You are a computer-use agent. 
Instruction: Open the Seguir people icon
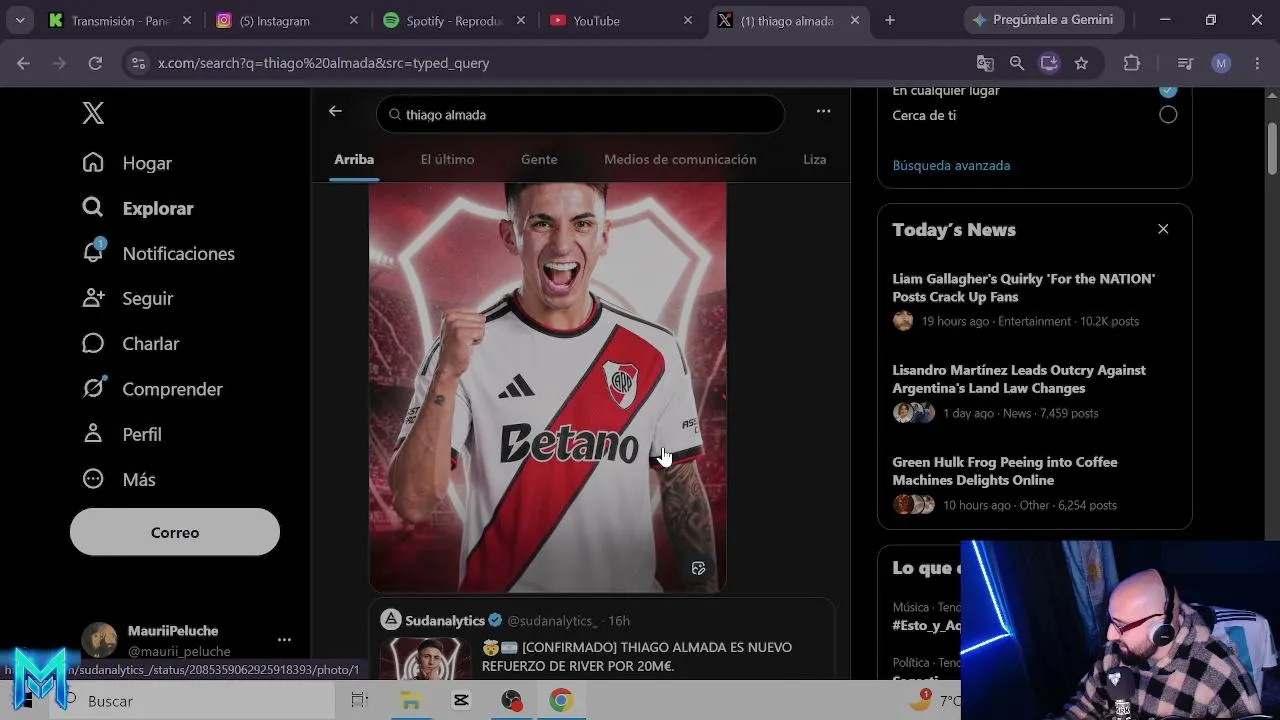(x=93, y=298)
